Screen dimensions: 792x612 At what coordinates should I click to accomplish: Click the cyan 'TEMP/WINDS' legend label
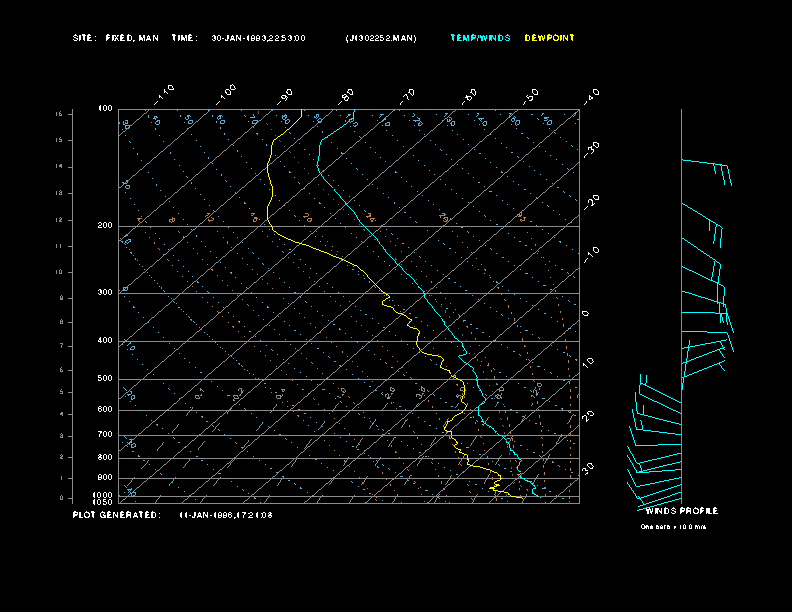click(480, 38)
